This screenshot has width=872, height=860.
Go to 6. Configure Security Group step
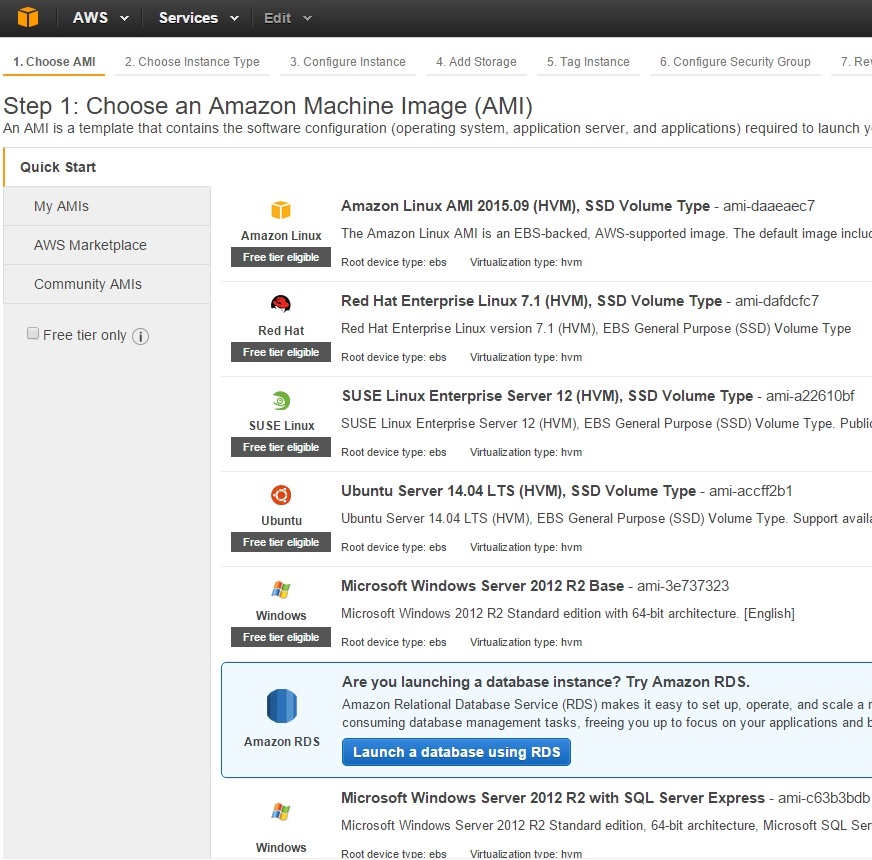[x=735, y=62]
